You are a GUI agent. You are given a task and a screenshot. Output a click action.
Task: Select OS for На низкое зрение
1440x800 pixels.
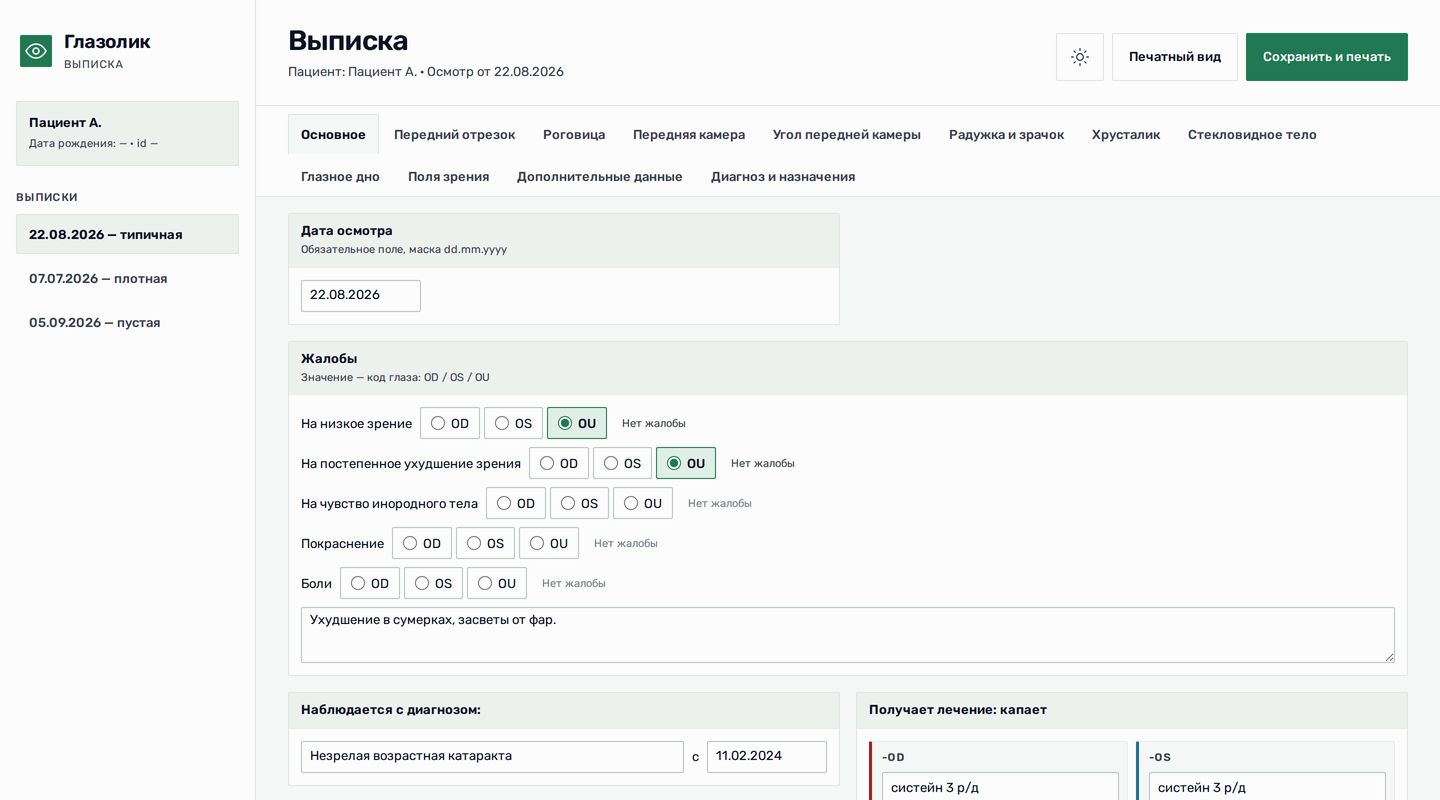[514, 423]
